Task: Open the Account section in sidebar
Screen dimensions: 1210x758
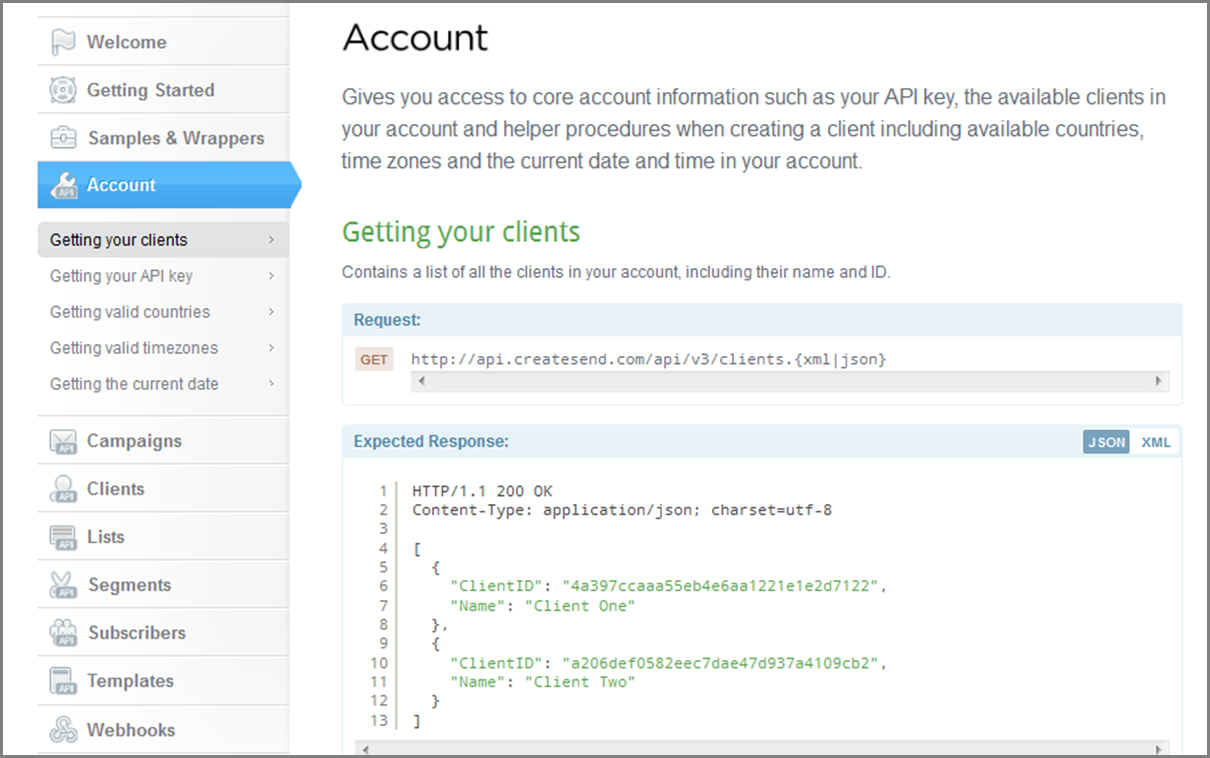Action: [121, 185]
